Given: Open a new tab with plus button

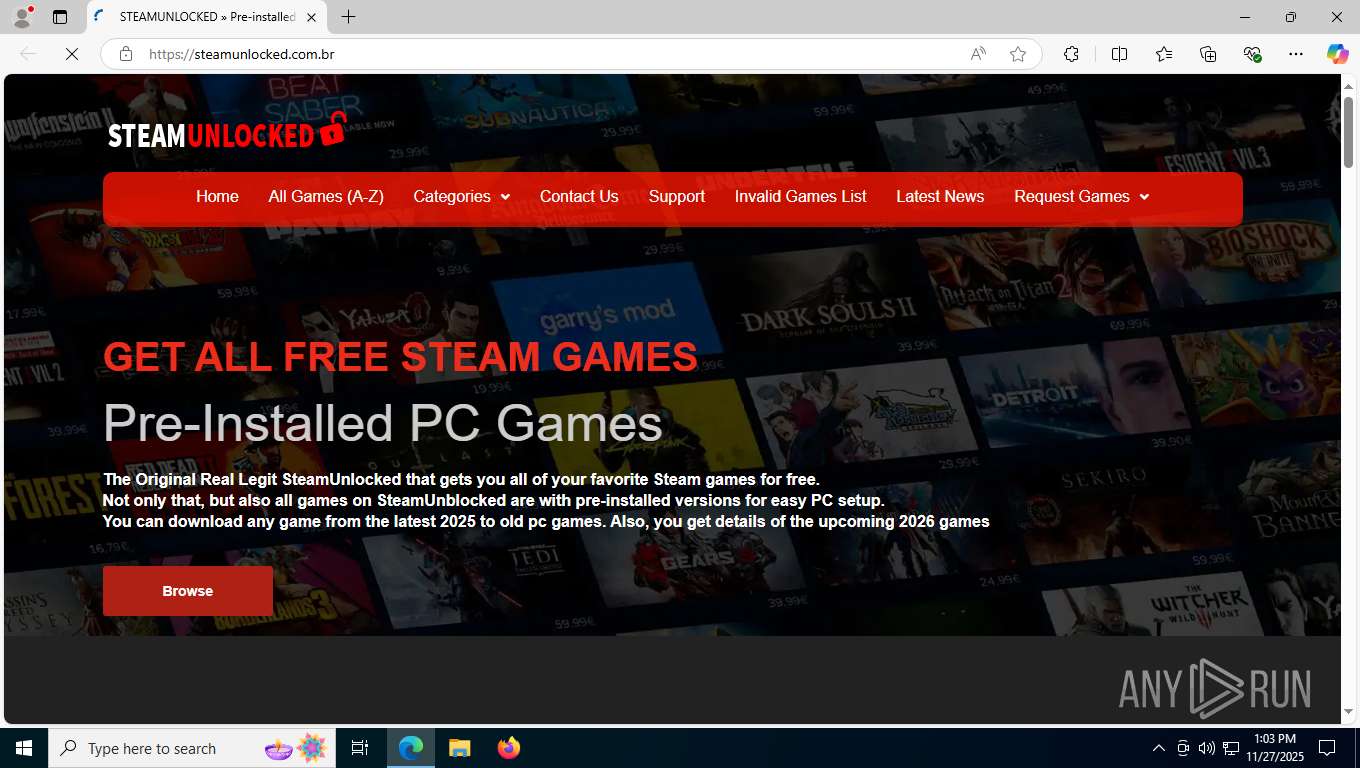Looking at the screenshot, I should (348, 17).
